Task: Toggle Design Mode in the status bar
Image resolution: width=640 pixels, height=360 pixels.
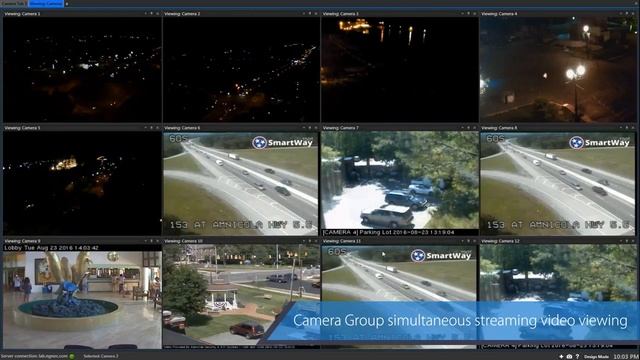Action: 596,357
